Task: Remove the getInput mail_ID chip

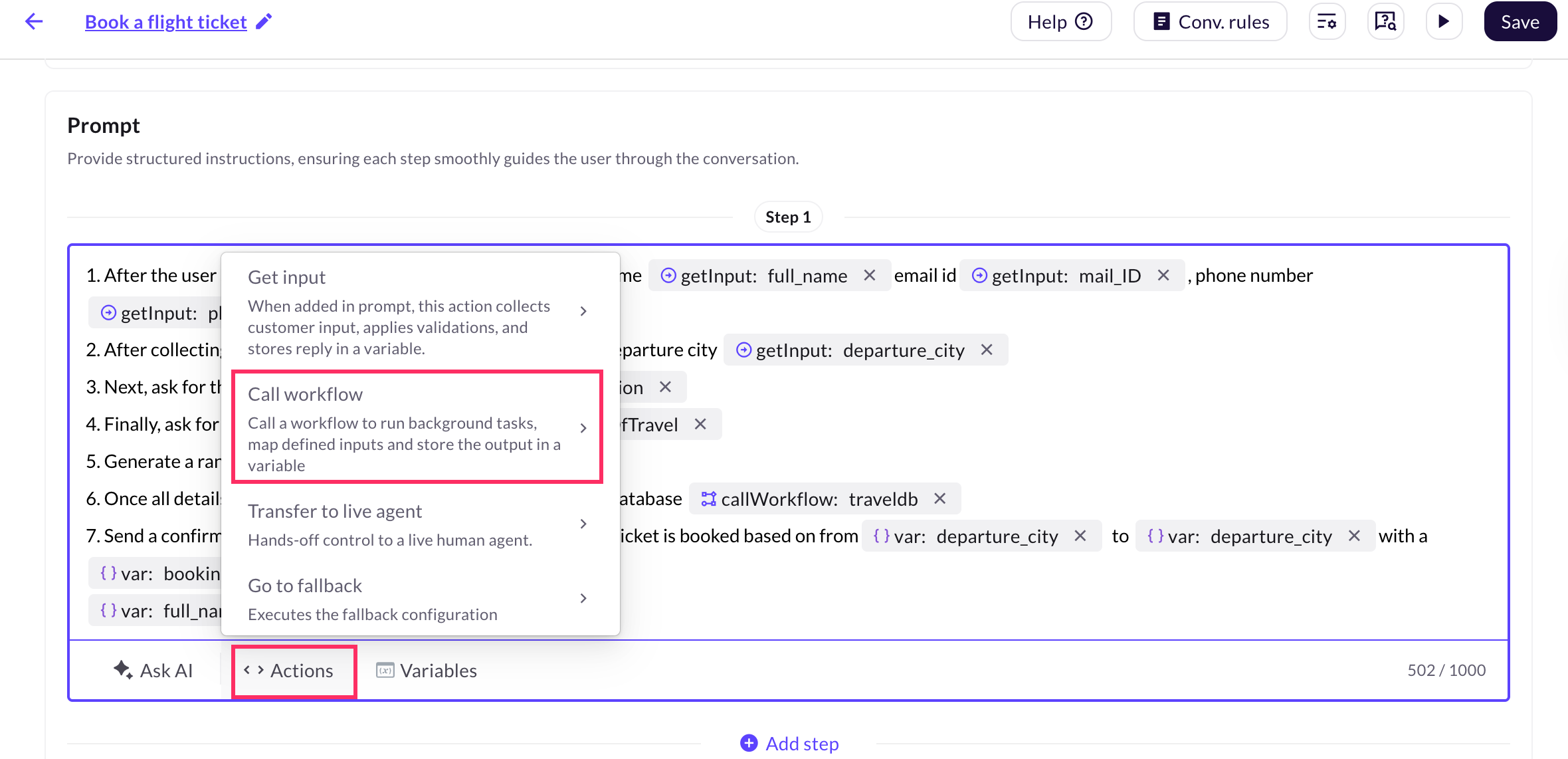Action: point(1163,275)
